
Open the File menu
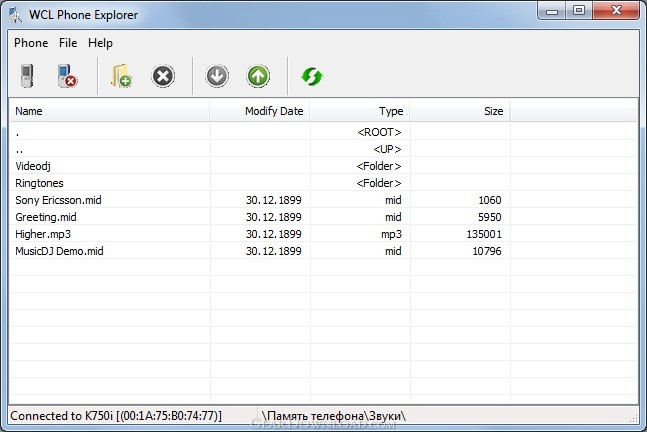coord(68,43)
